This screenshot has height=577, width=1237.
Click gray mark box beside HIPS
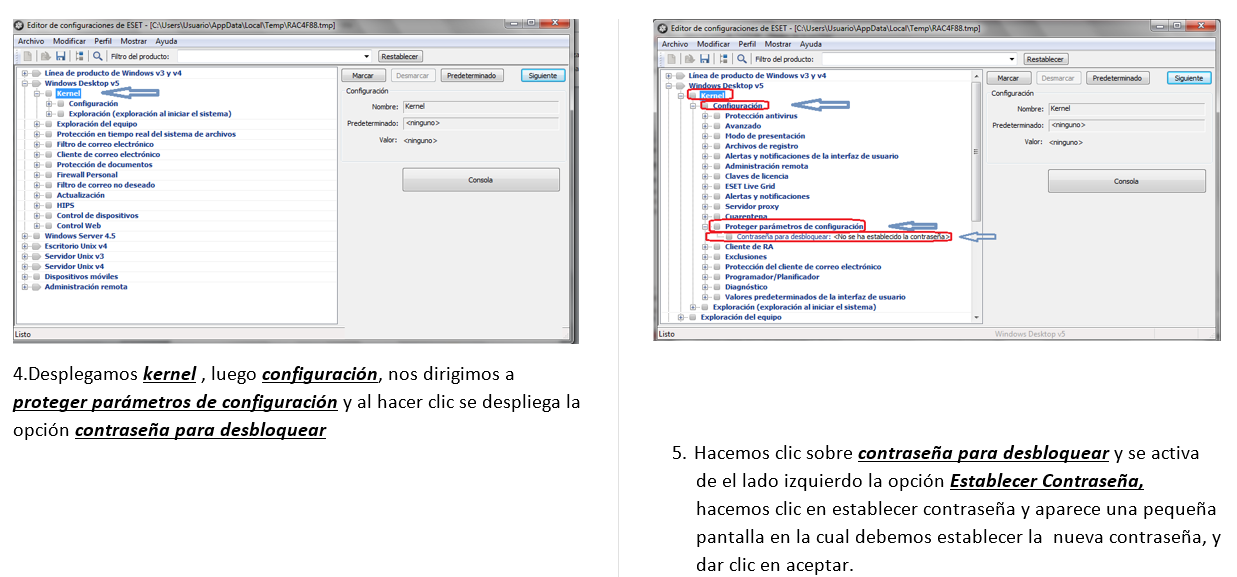49,205
